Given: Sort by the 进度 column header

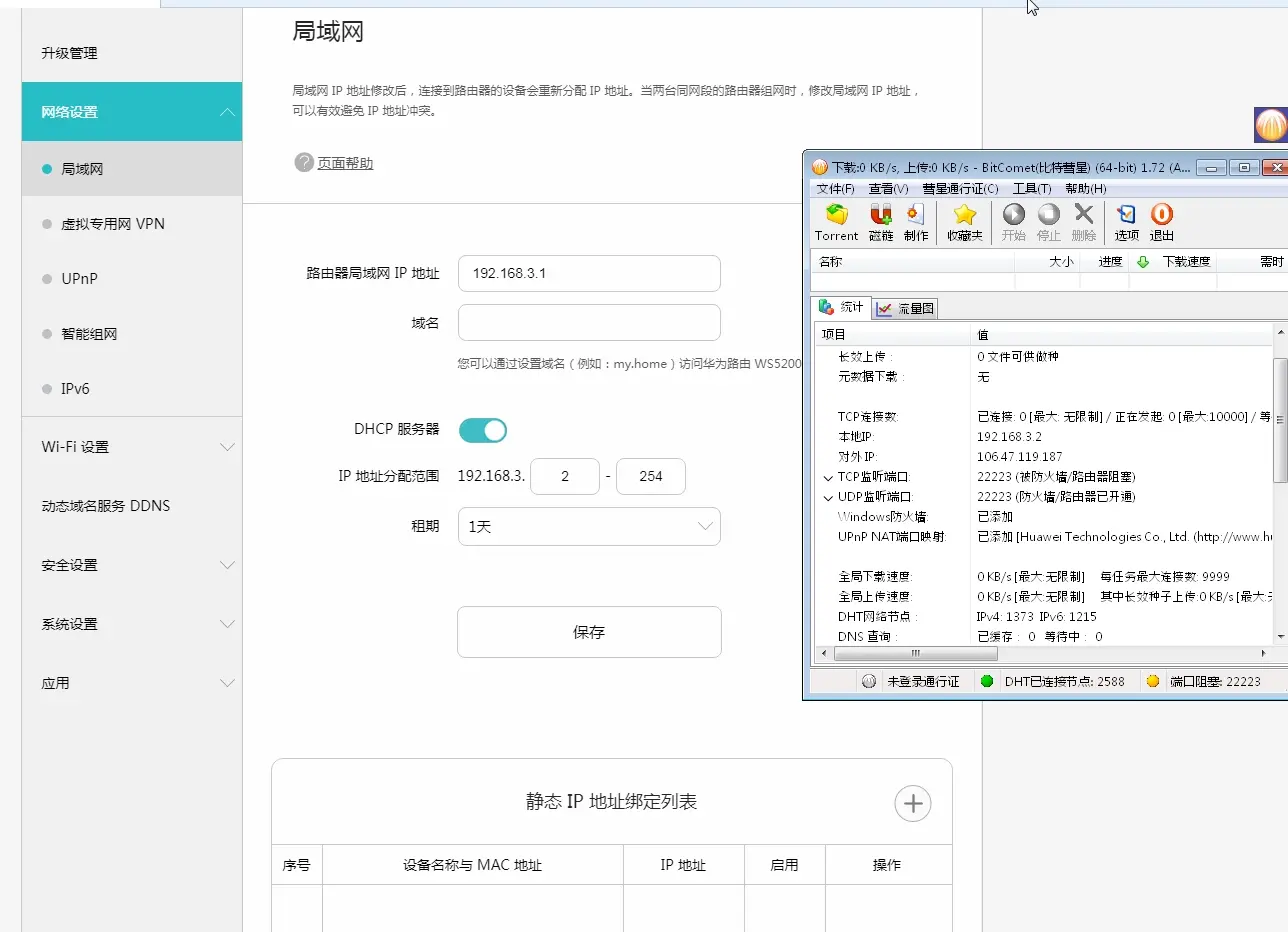Looking at the screenshot, I should pyautogui.click(x=1104, y=262).
